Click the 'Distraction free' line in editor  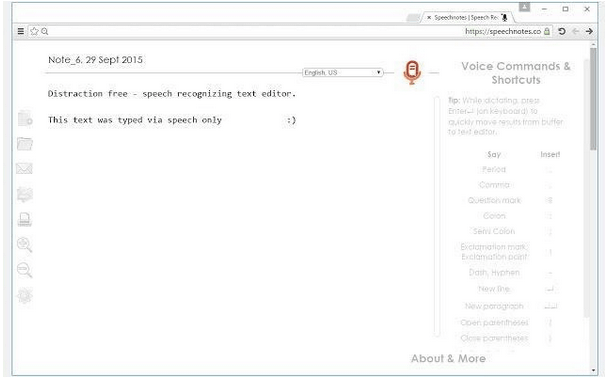pyautogui.click(x=172, y=94)
